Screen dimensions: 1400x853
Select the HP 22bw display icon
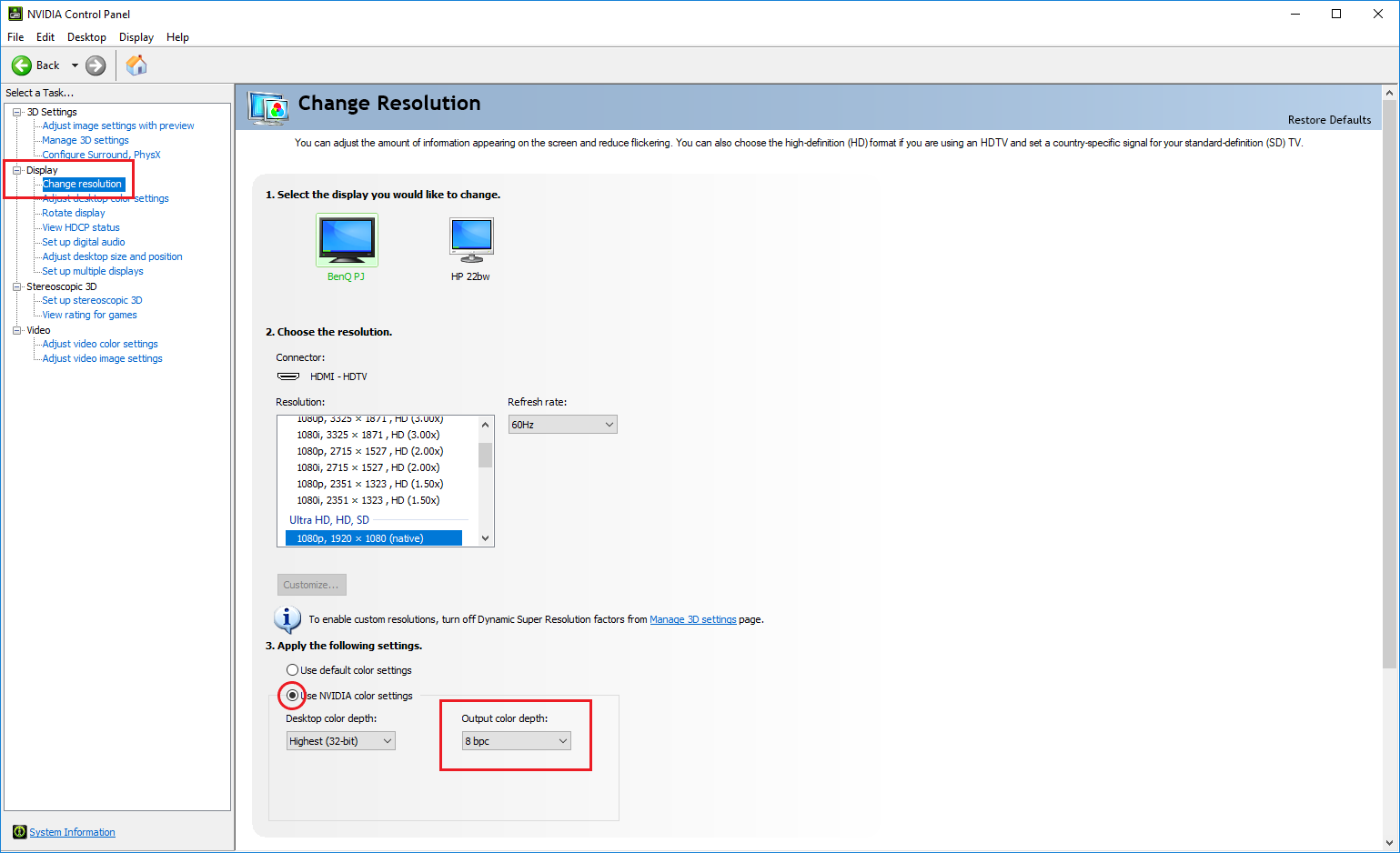471,240
